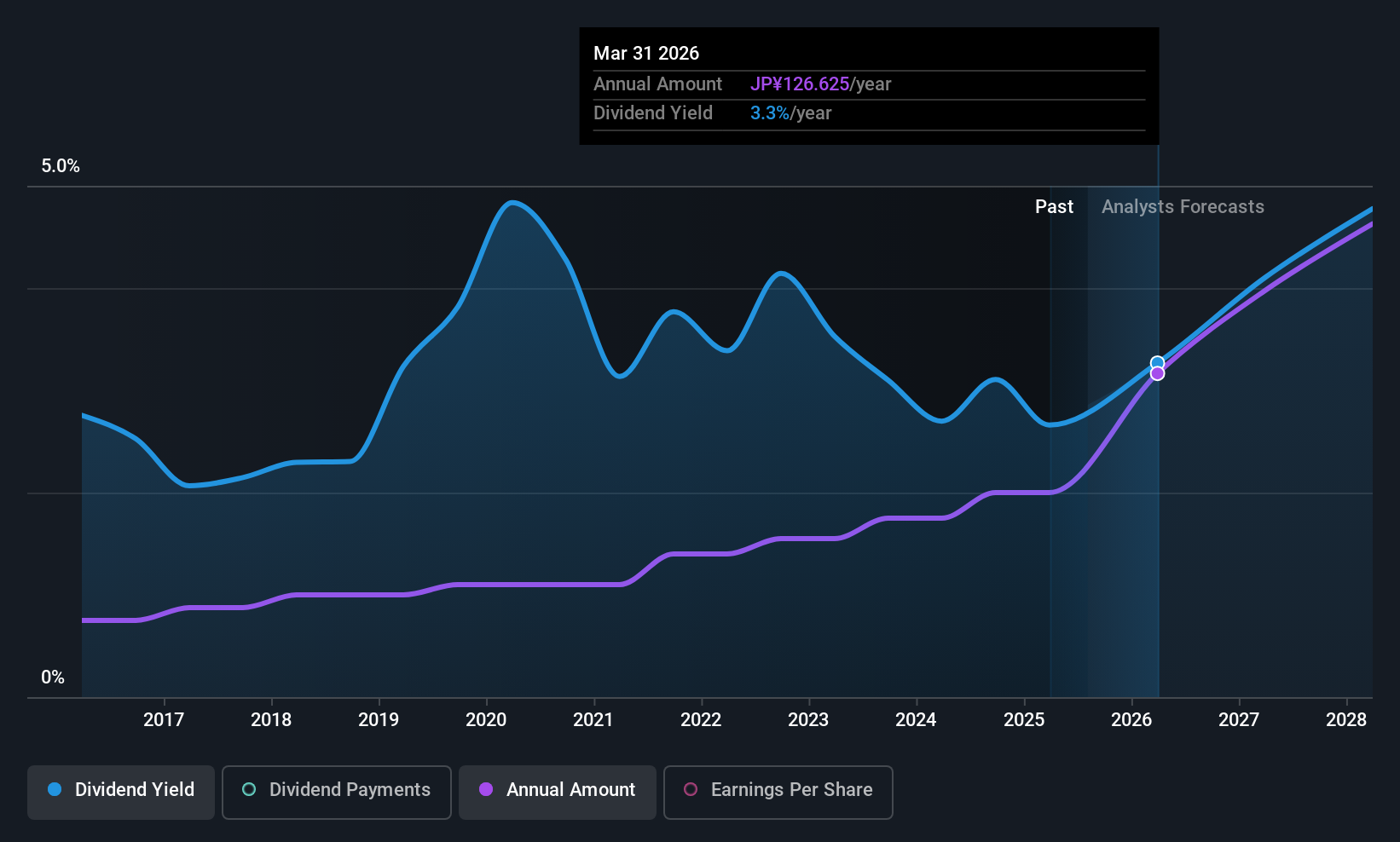Viewport: 1400px width, 842px height.
Task: Click the purple Annual Amount data point marker
Action: [x=1157, y=374]
